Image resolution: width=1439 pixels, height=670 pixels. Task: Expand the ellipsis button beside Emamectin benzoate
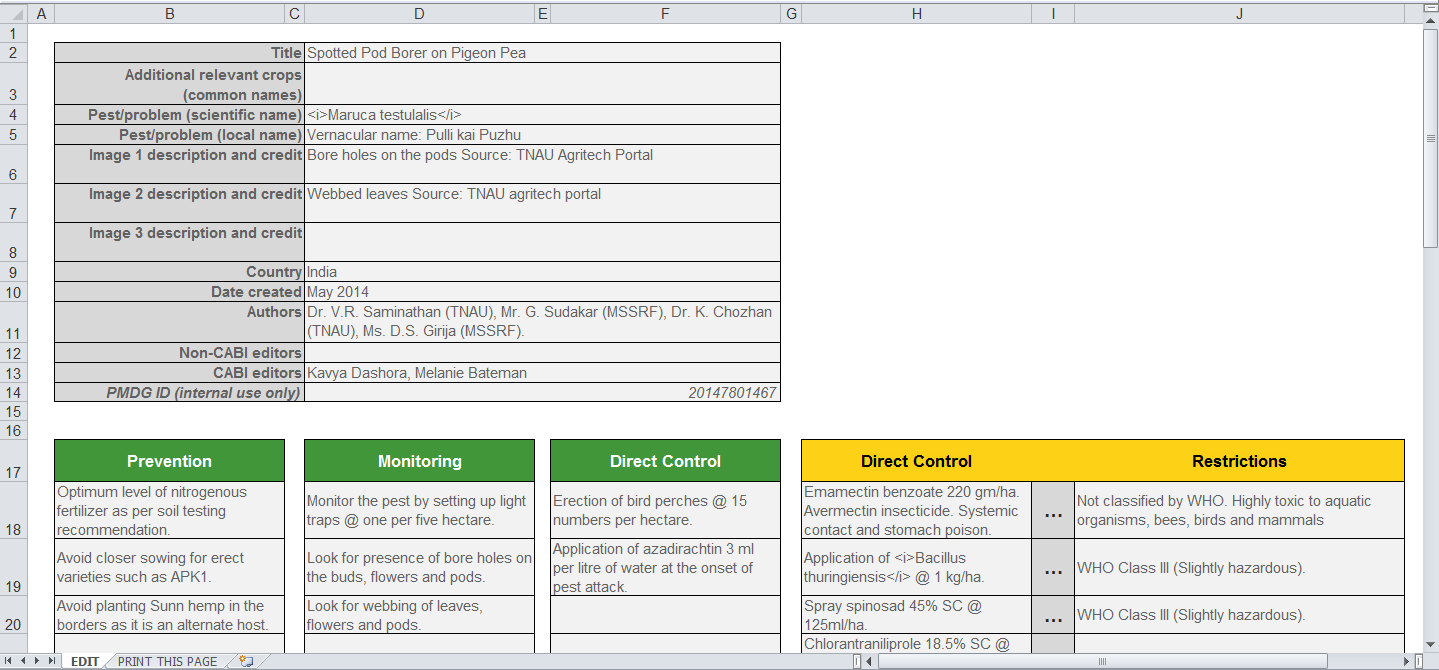(1053, 511)
